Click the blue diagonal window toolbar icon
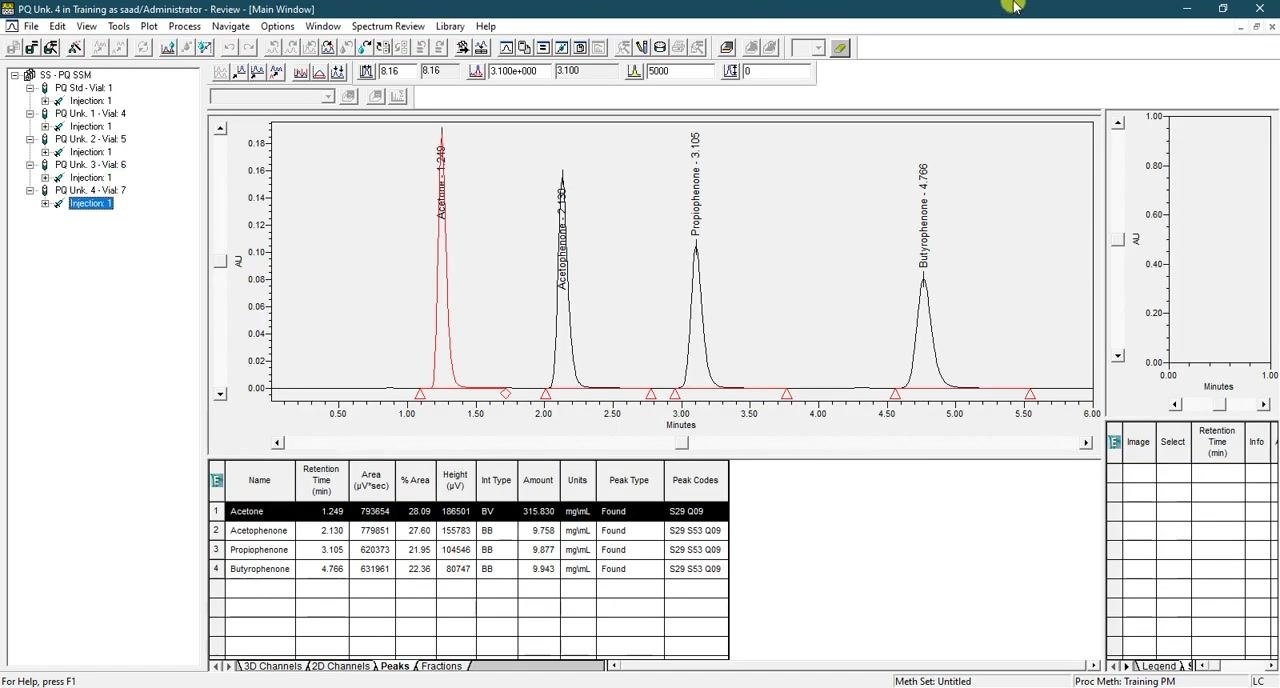This screenshot has height=688, width=1280. pyautogui.click(x=561, y=47)
